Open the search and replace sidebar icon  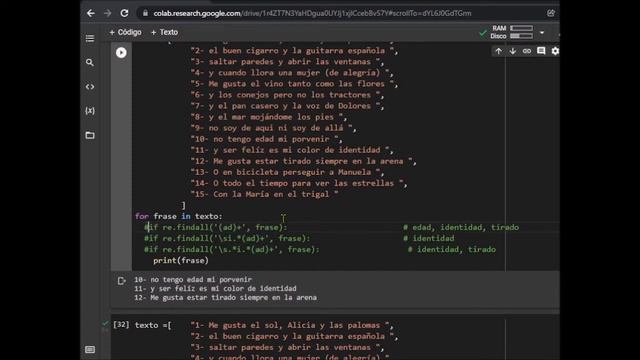[90, 62]
